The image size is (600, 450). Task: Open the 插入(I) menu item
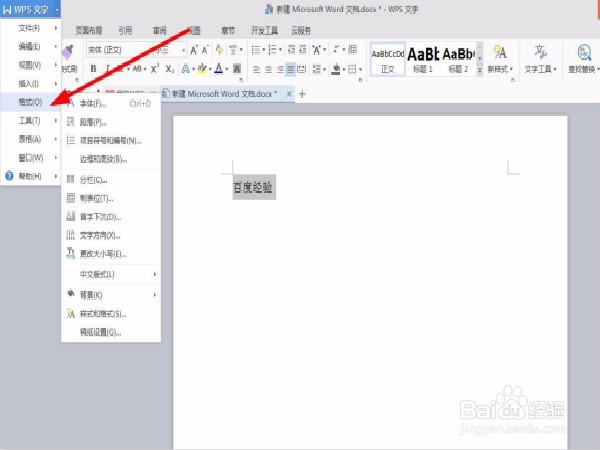[31, 83]
